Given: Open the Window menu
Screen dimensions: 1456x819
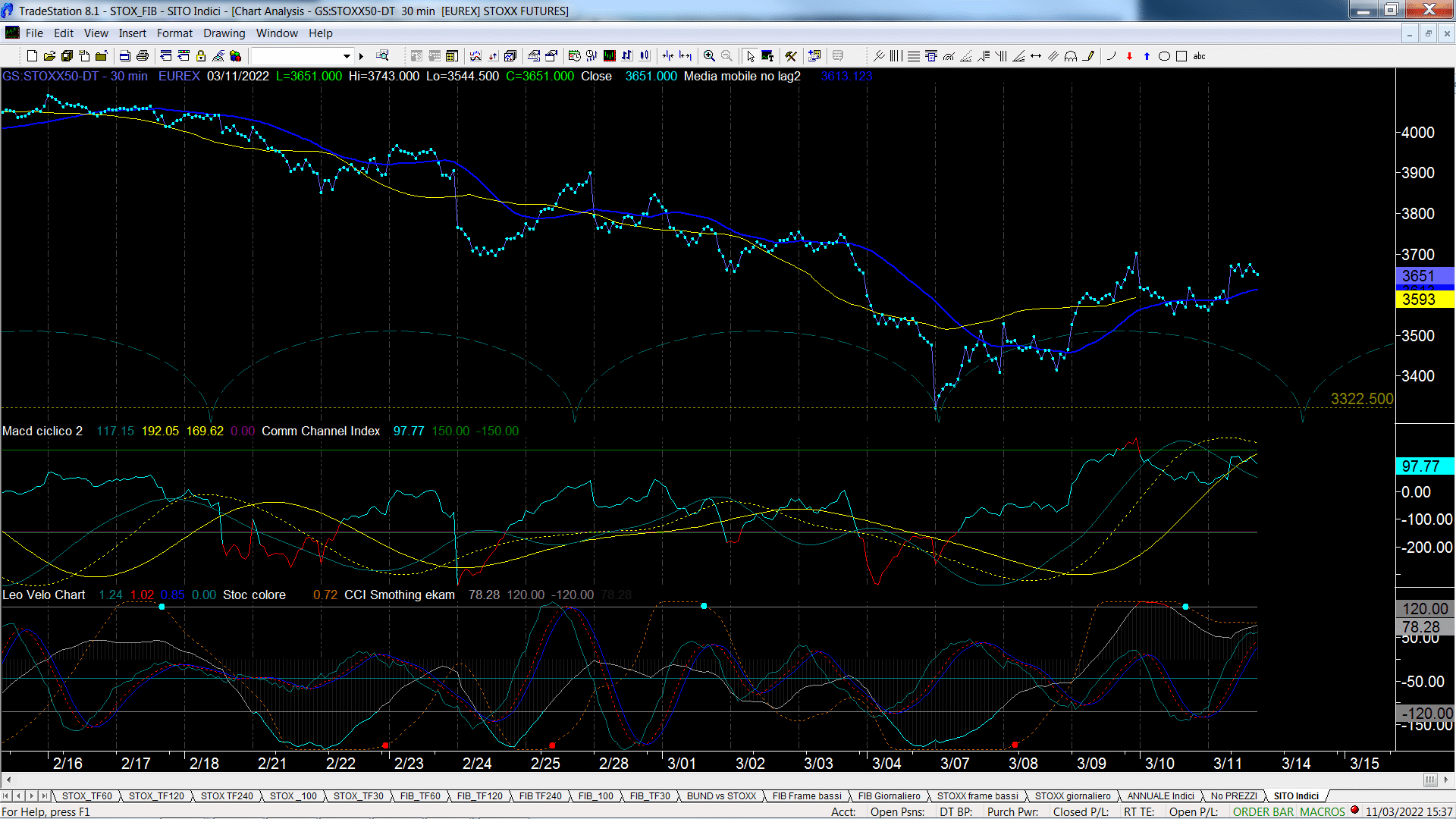Looking at the screenshot, I should tap(277, 33).
